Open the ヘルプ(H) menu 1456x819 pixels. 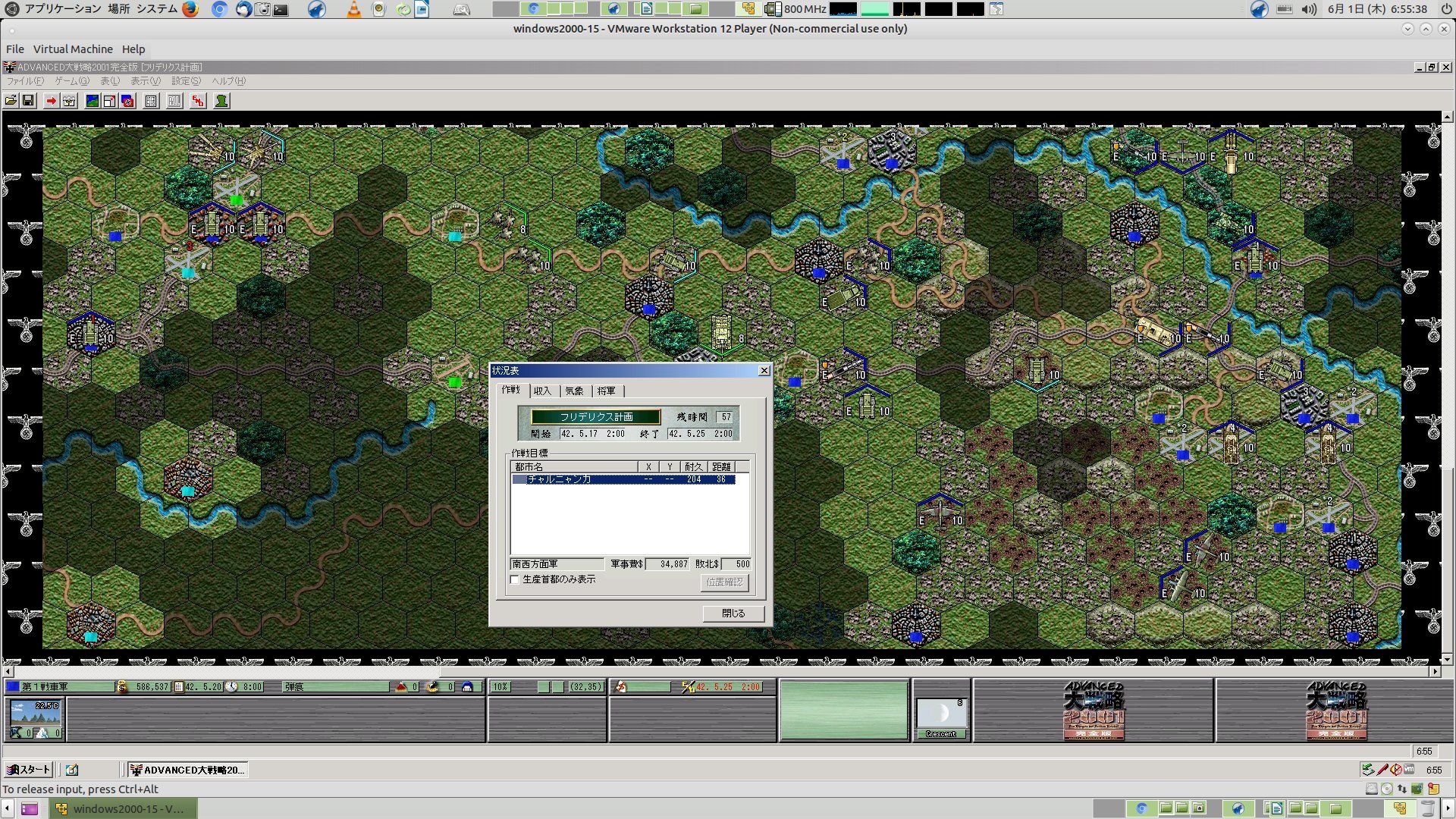tap(228, 81)
